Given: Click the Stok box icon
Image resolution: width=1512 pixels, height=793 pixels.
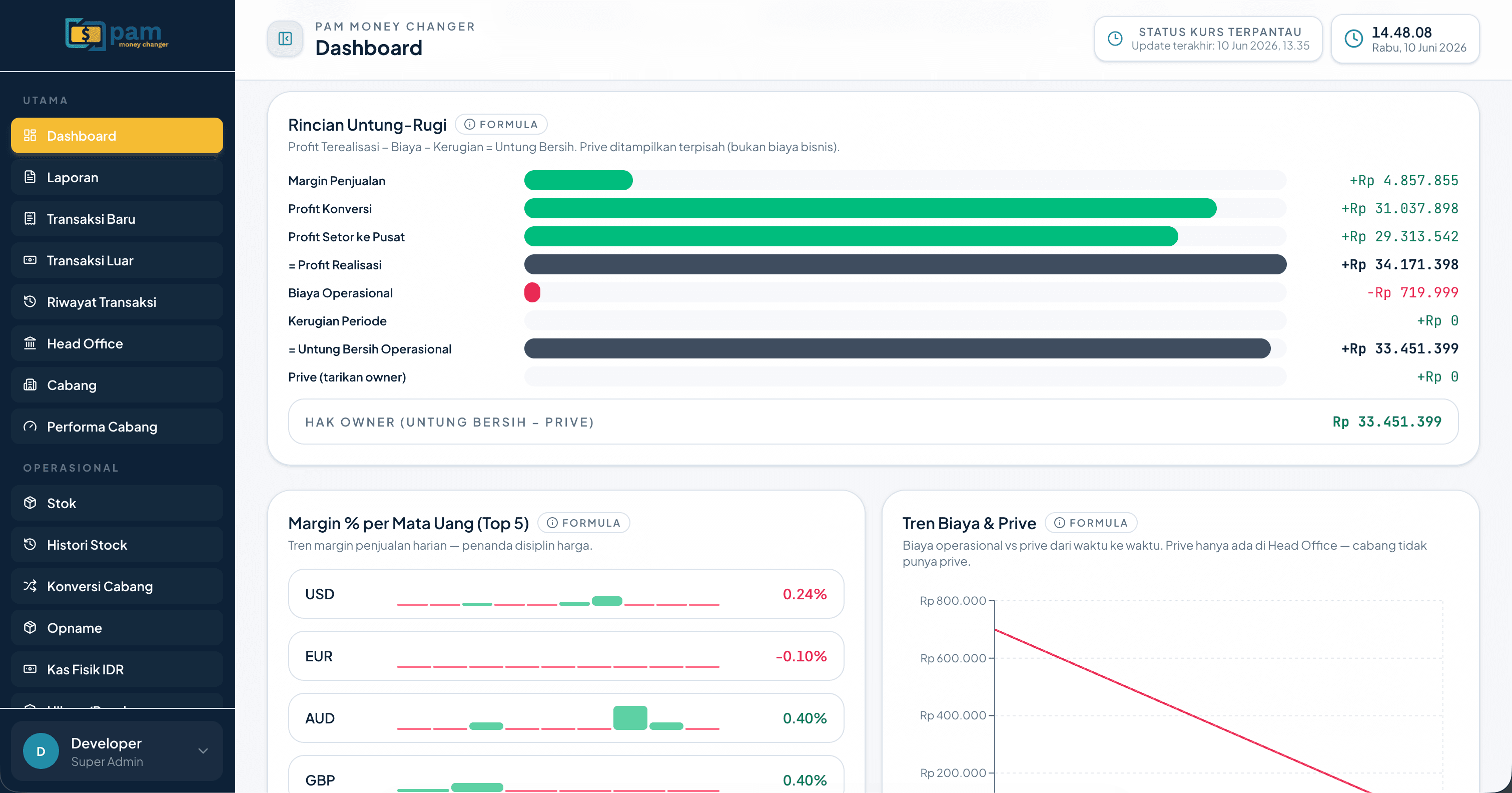Looking at the screenshot, I should (30, 503).
